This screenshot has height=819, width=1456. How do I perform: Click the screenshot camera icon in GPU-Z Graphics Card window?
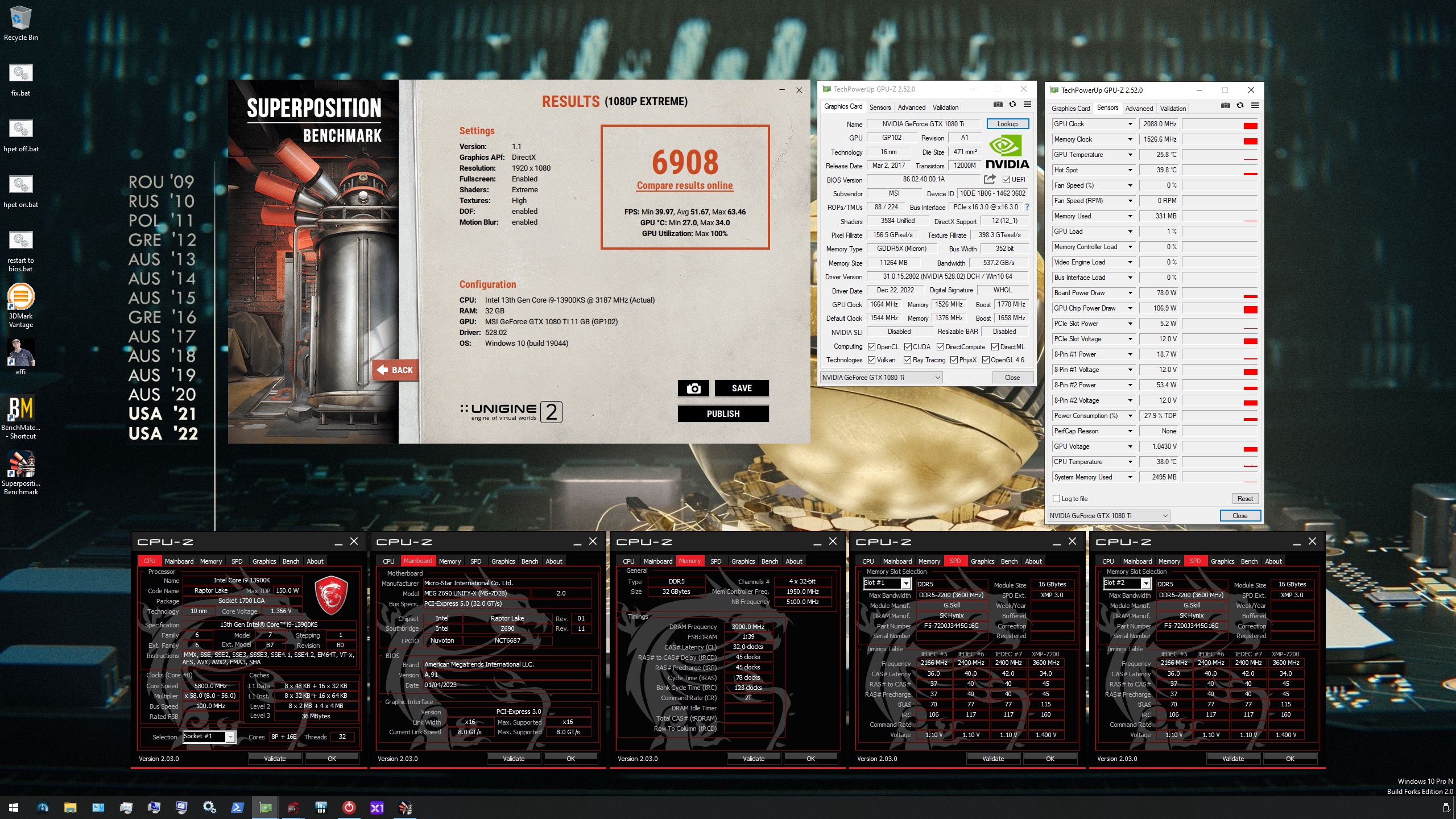point(998,105)
